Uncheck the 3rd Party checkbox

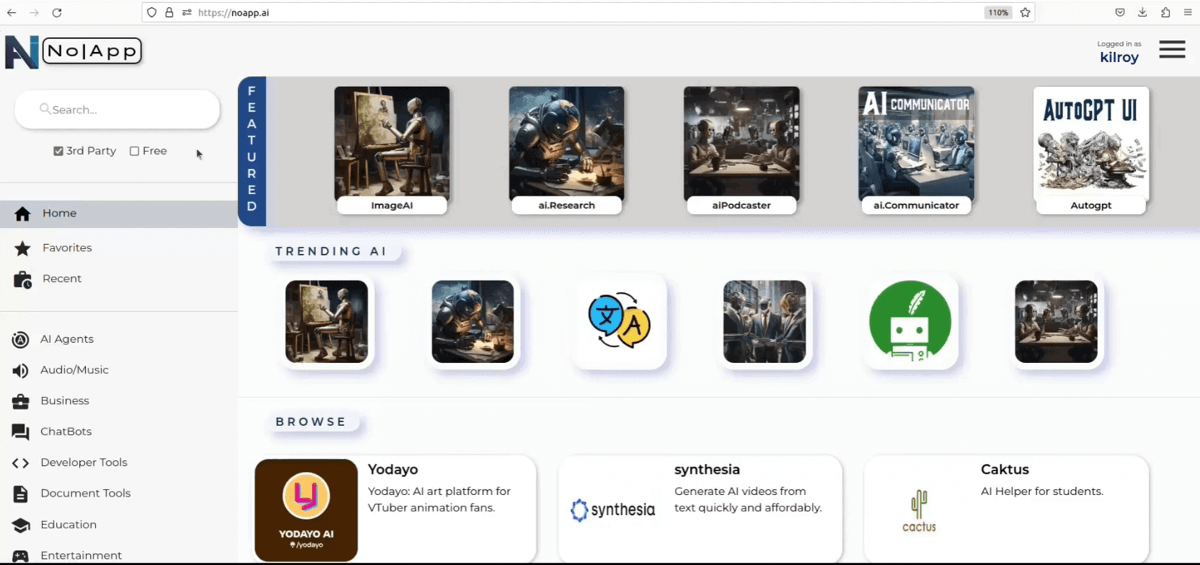tap(59, 151)
